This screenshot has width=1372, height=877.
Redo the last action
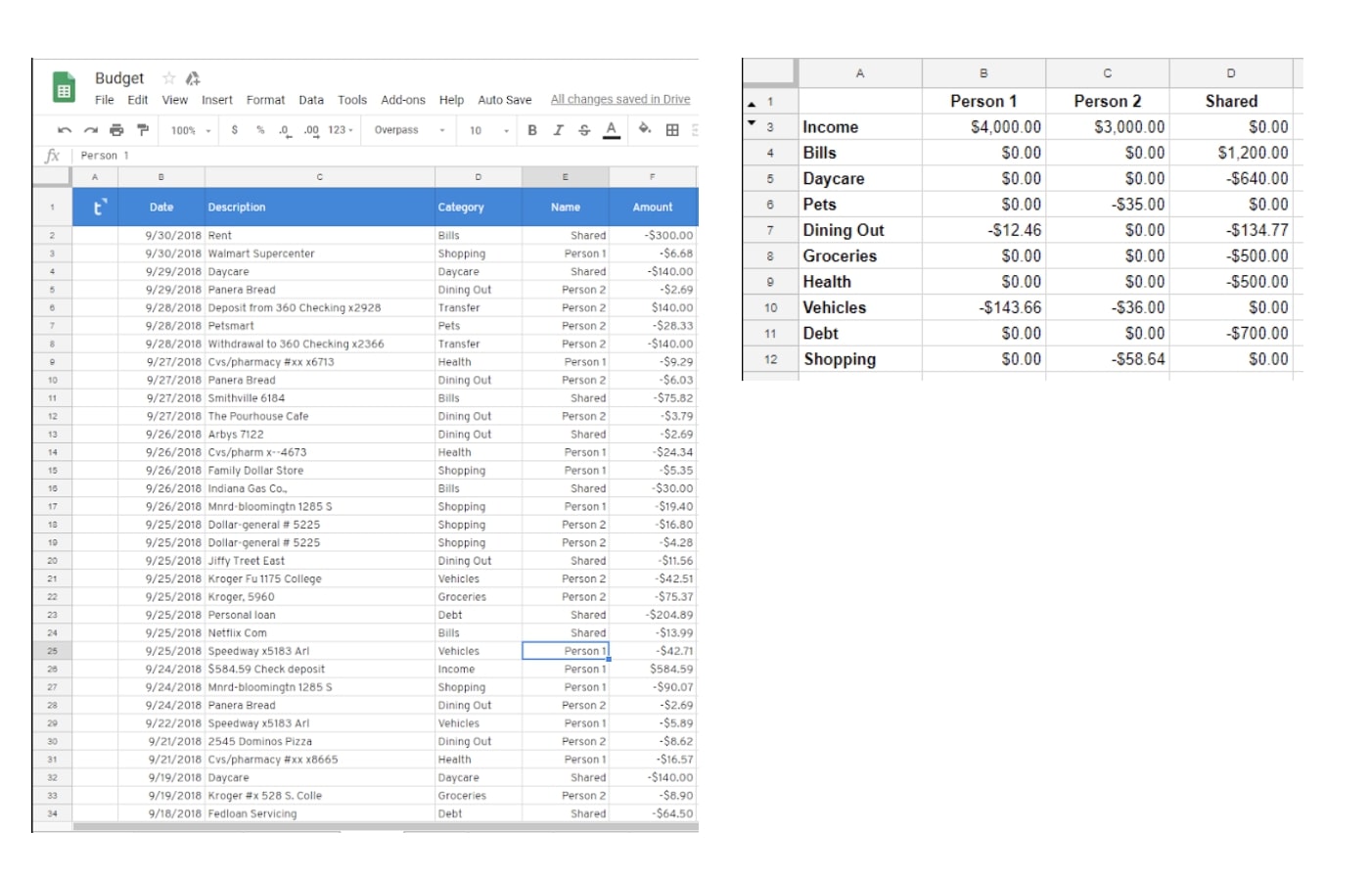click(x=91, y=130)
